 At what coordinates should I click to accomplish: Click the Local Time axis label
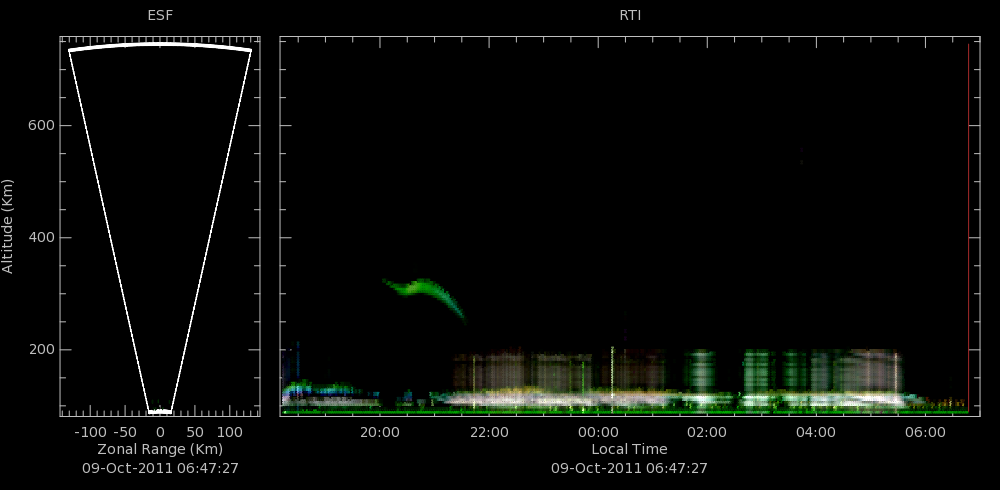(629, 449)
